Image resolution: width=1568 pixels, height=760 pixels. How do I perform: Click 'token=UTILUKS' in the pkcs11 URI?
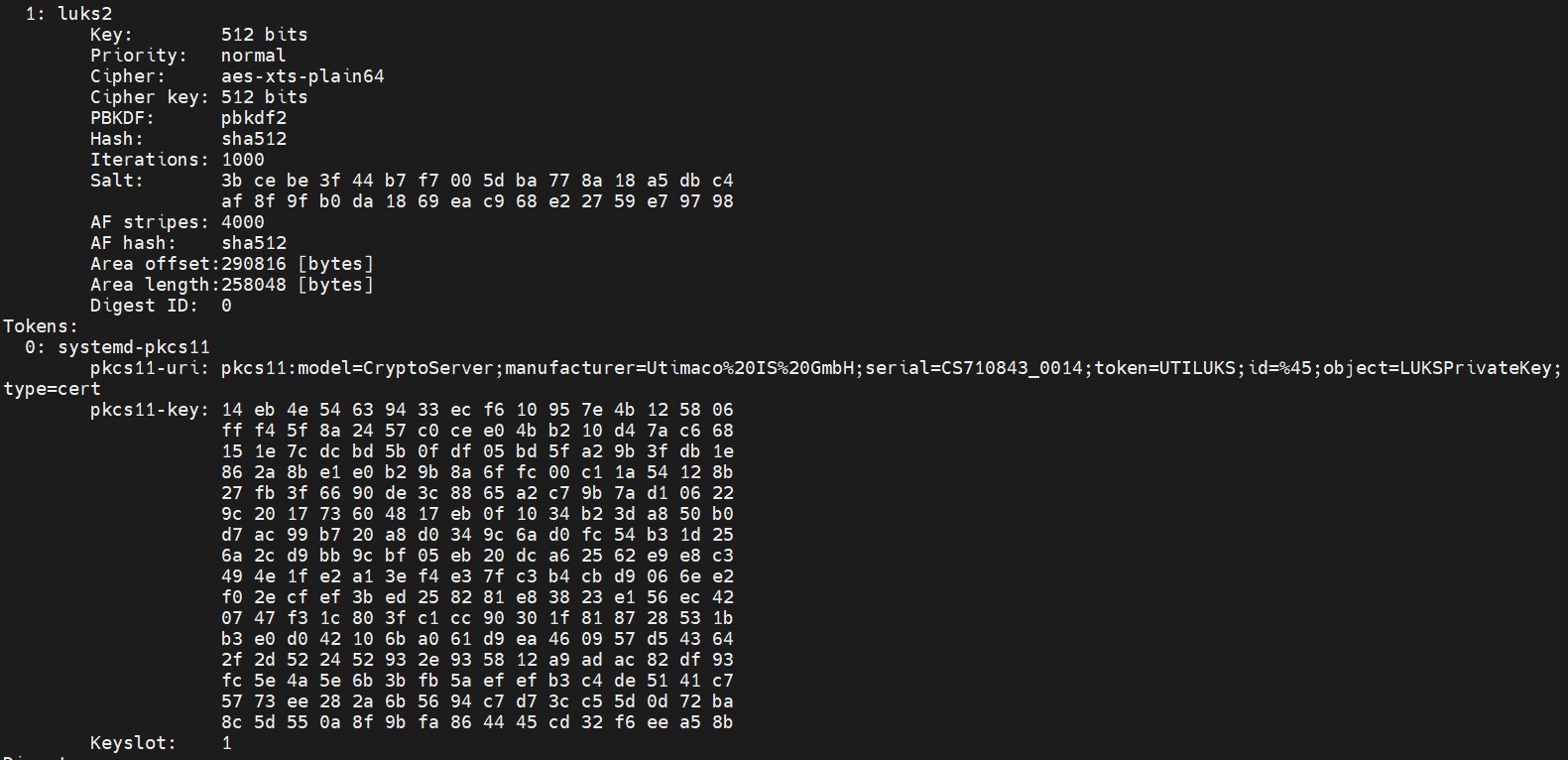point(1165,368)
